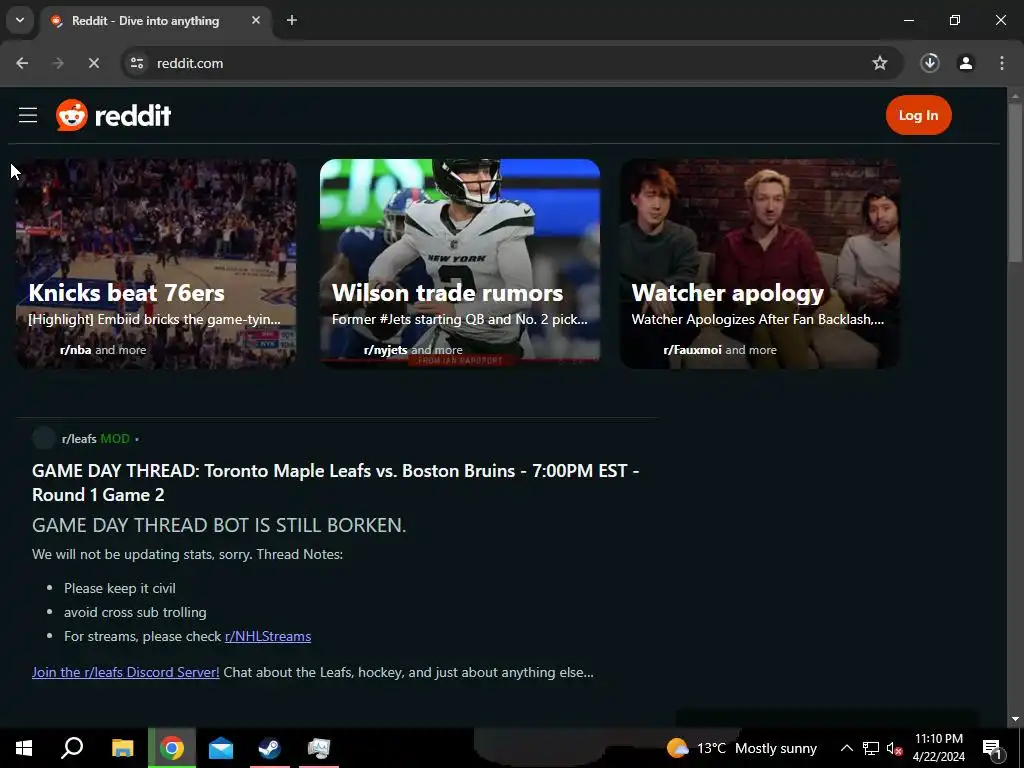Open a new browser tab
This screenshot has height=768, width=1024.
292,20
